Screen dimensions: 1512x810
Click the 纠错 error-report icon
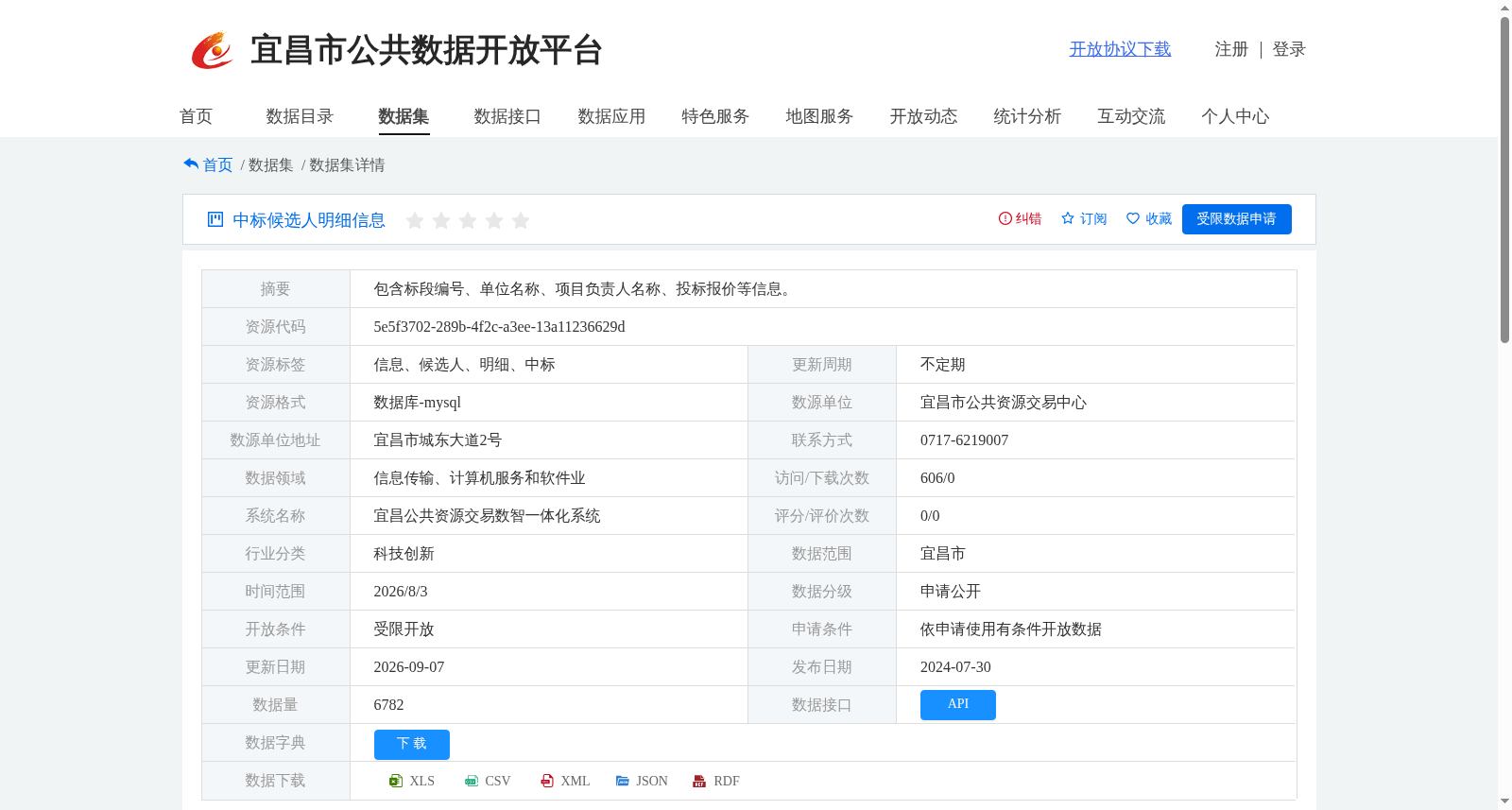pos(1005,218)
